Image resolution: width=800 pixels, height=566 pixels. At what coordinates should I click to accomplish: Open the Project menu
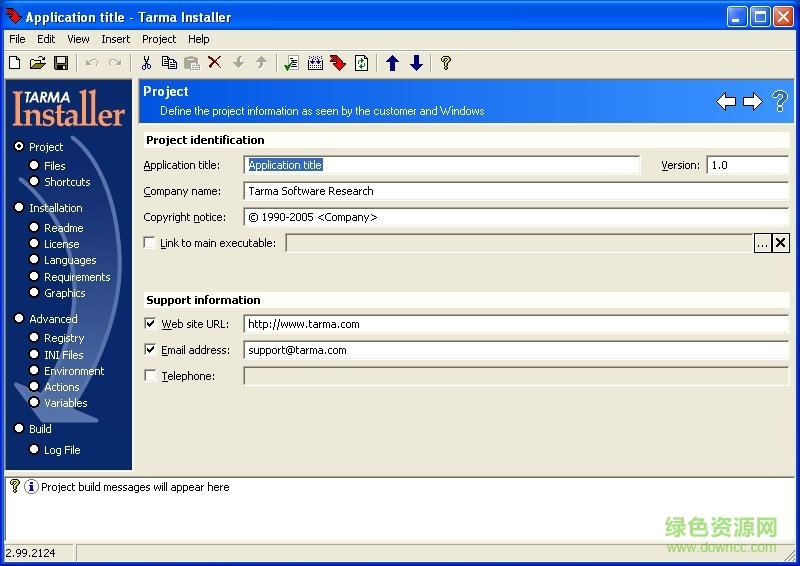(159, 39)
